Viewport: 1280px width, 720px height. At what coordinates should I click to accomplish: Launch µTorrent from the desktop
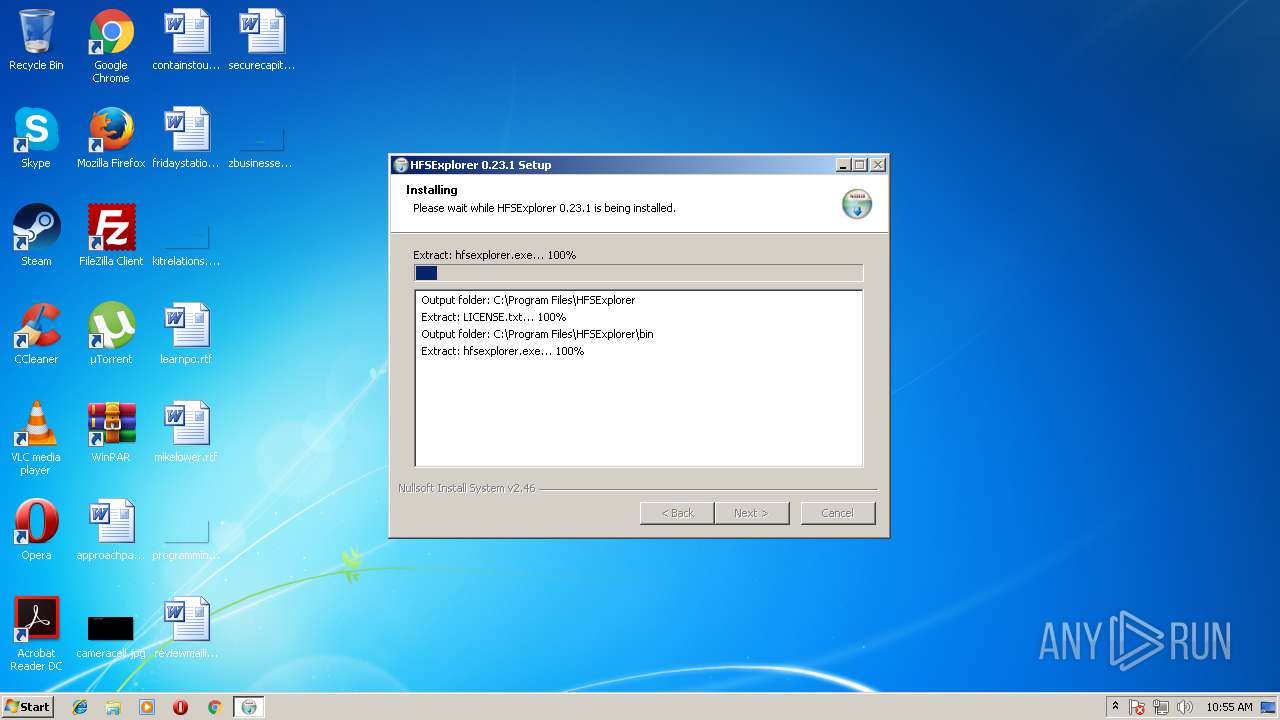(x=111, y=334)
